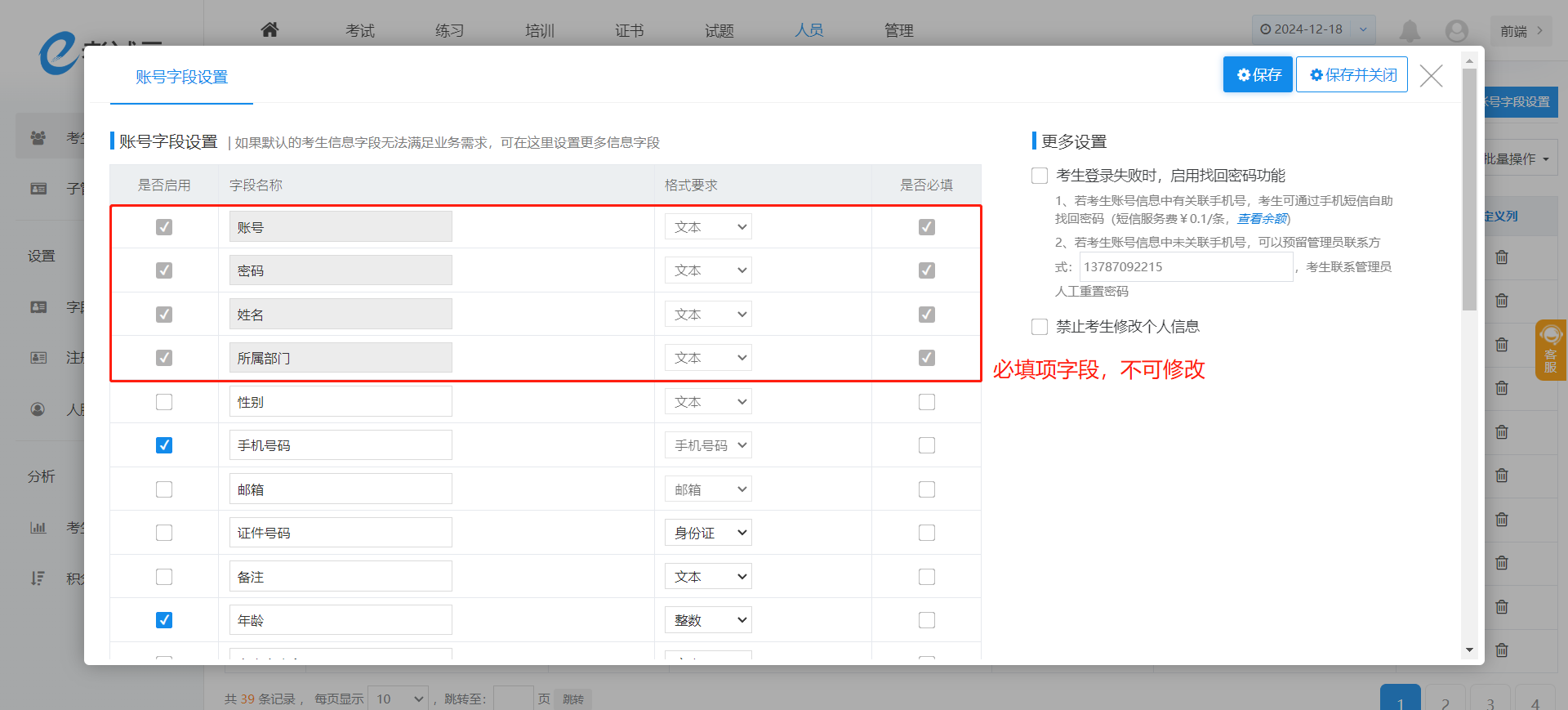Check 禁止考生修改个人信息 option
Viewport: 1568px width, 710px height.
click(x=1040, y=327)
